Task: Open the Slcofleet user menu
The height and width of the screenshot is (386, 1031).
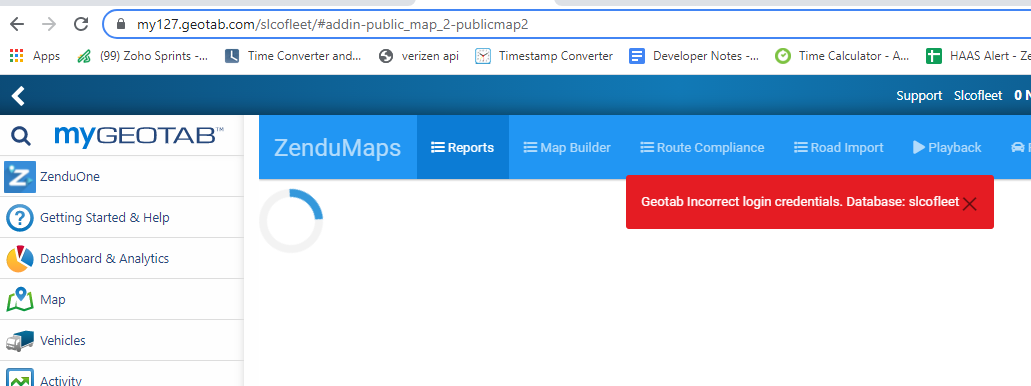Action: (978, 95)
